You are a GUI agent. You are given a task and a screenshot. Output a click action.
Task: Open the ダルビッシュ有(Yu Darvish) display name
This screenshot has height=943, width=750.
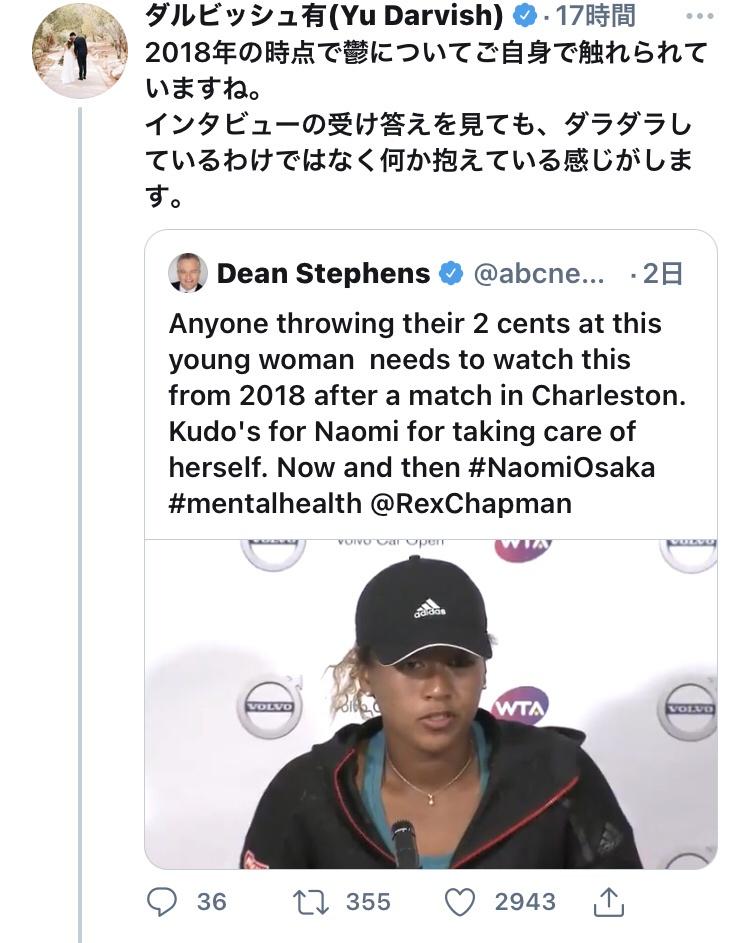[324, 16]
